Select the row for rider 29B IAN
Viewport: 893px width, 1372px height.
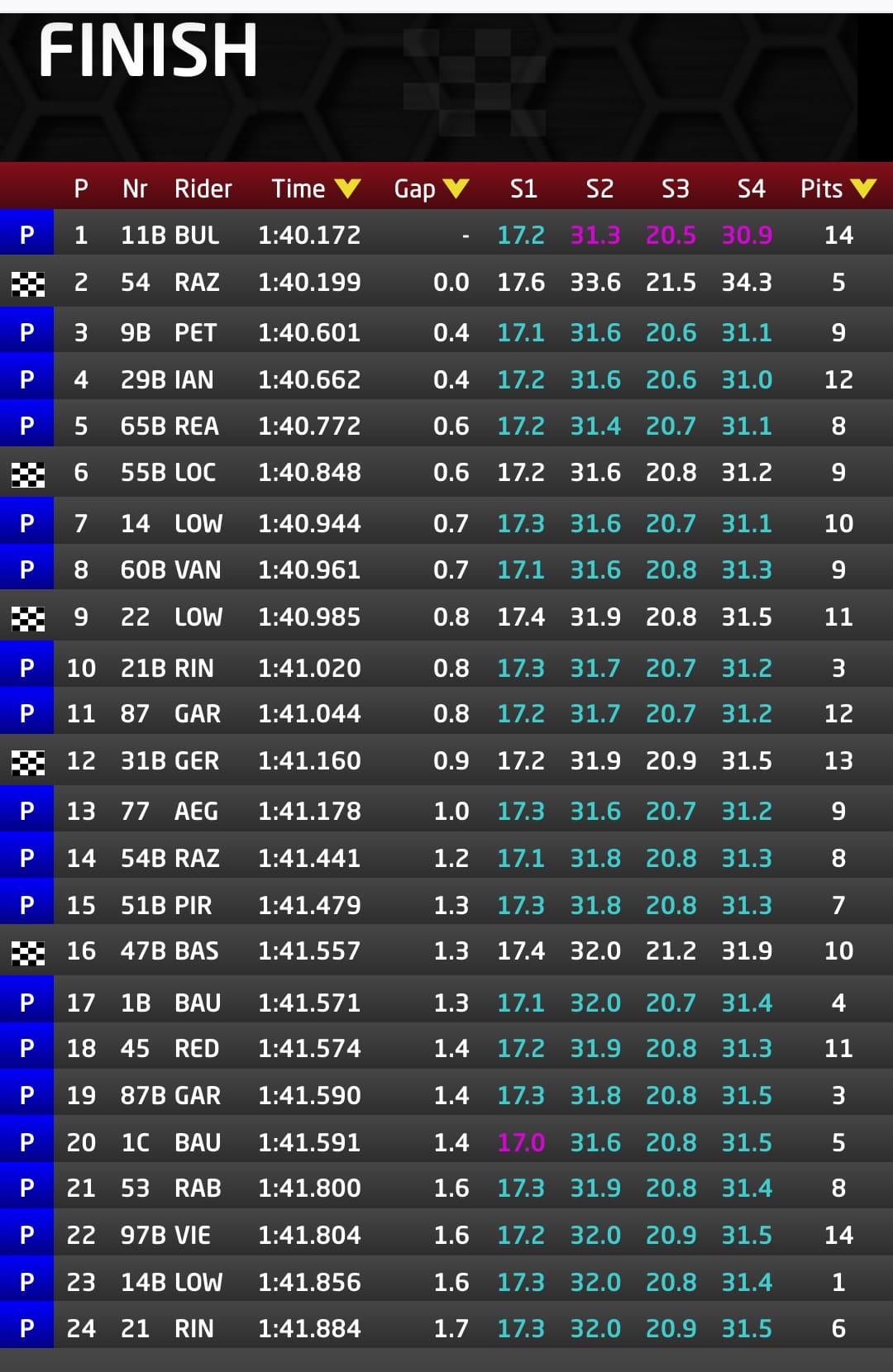click(x=446, y=379)
